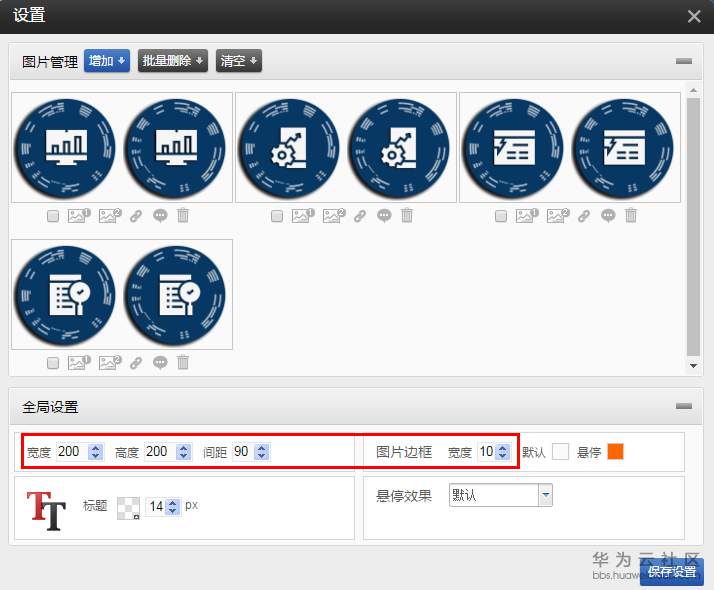Delete the lightning list image item
714x590 pixels.
coord(631,215)
